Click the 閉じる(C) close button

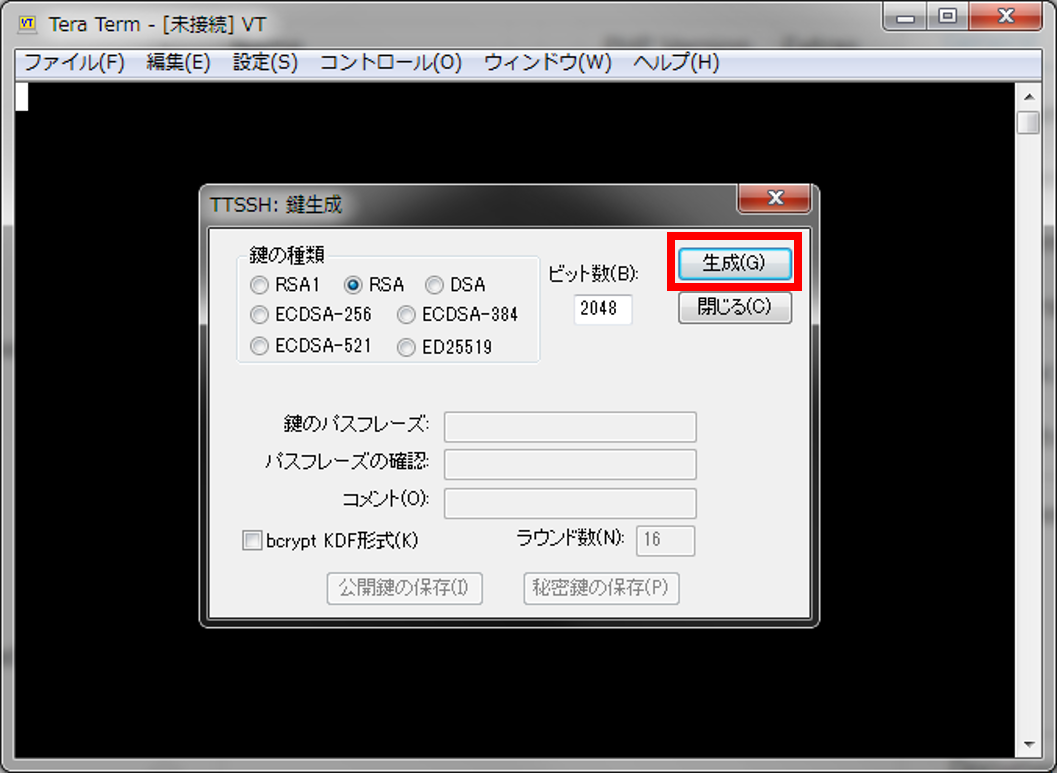pyautogui.click(x=735, y=307)
